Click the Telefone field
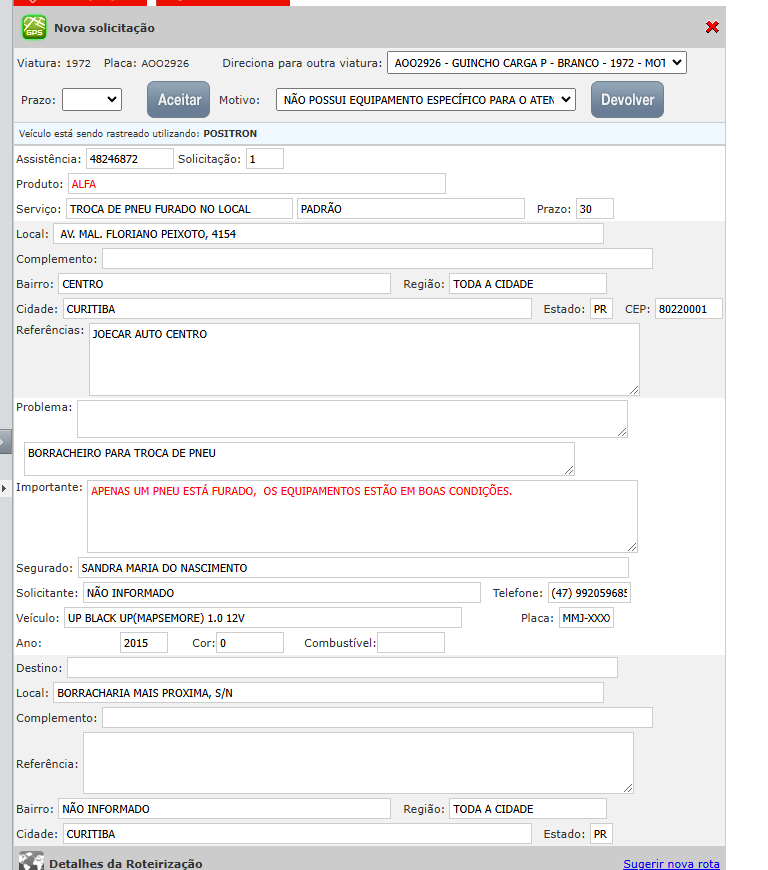Image resolution: width=768 pixels, height=870 pixels. coord(589,593)
